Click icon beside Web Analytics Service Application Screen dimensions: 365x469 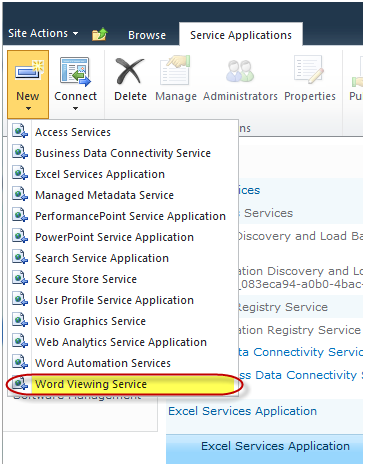tap(20, 341)
